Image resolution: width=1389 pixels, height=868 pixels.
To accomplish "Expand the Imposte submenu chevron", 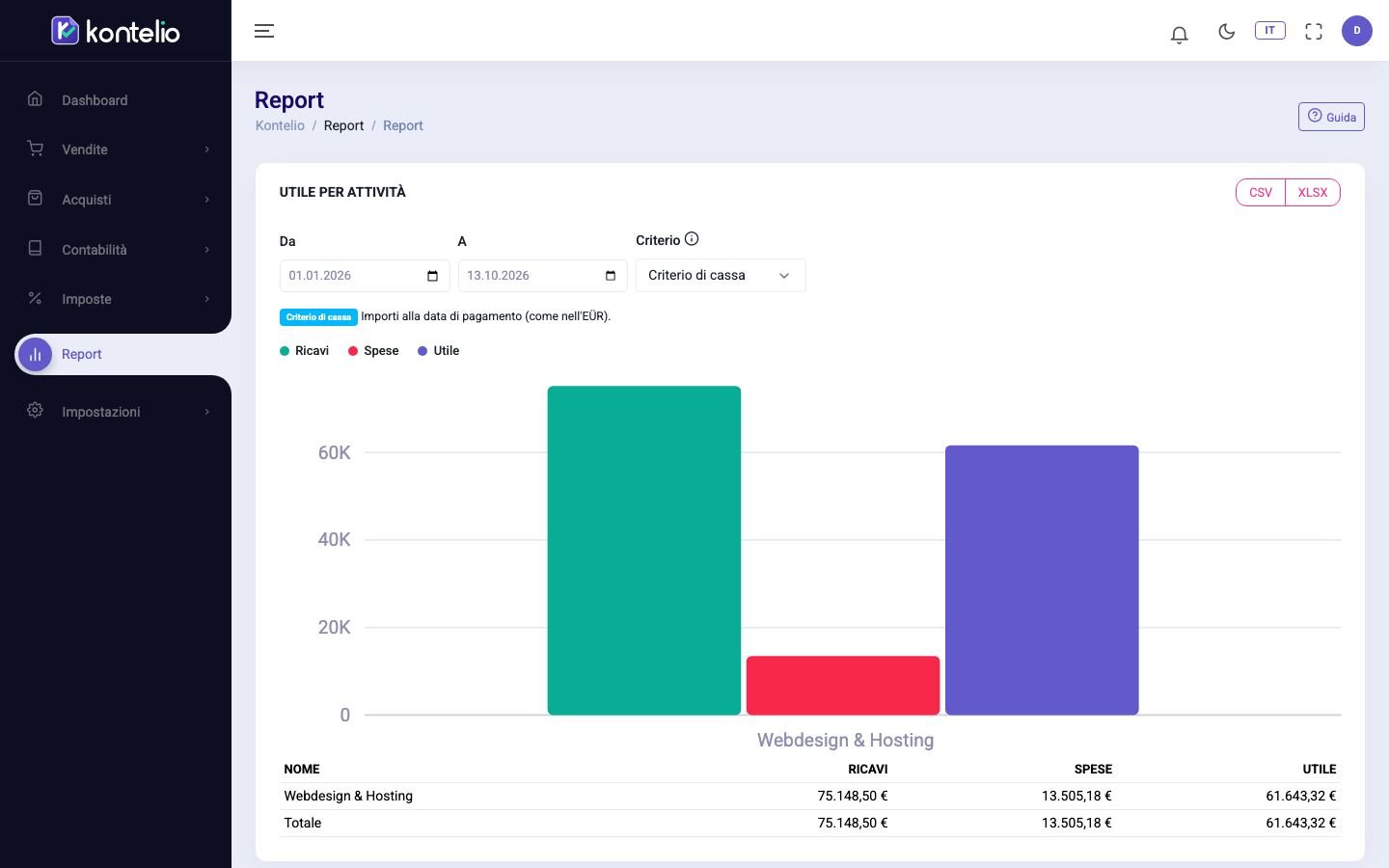I will [206, 299].
